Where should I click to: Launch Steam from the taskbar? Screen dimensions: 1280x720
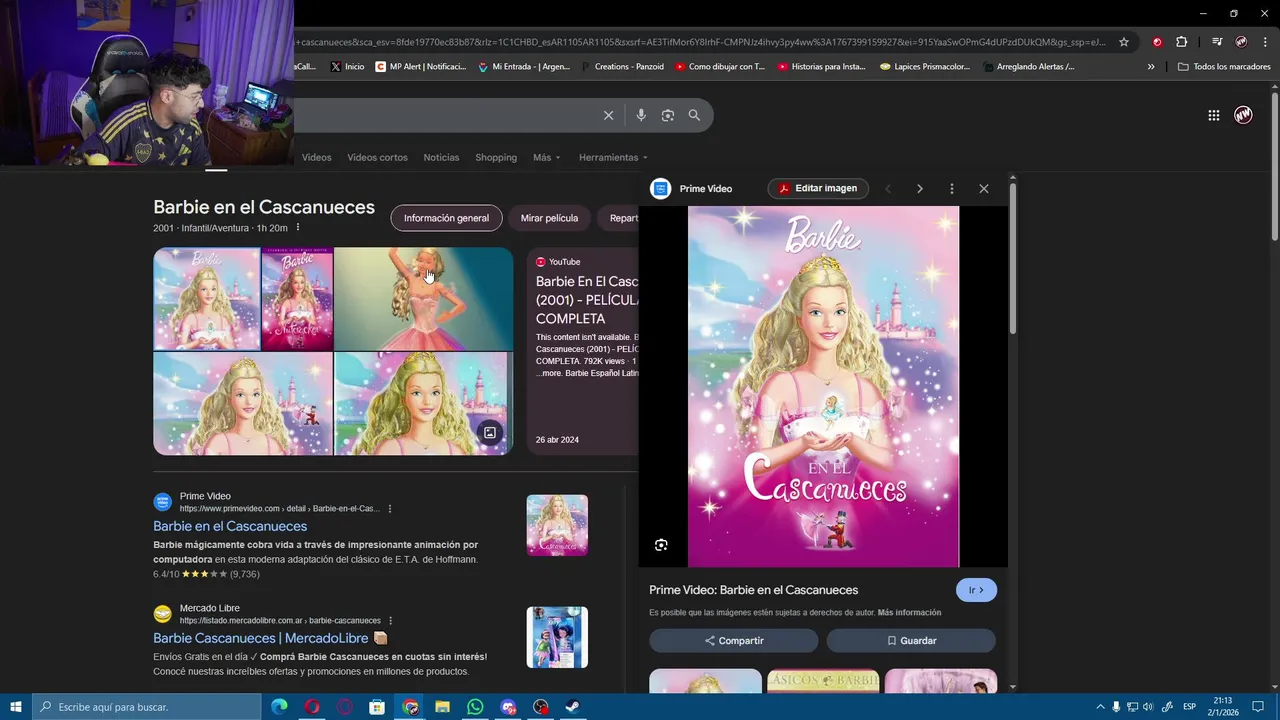tap(573, 707)
